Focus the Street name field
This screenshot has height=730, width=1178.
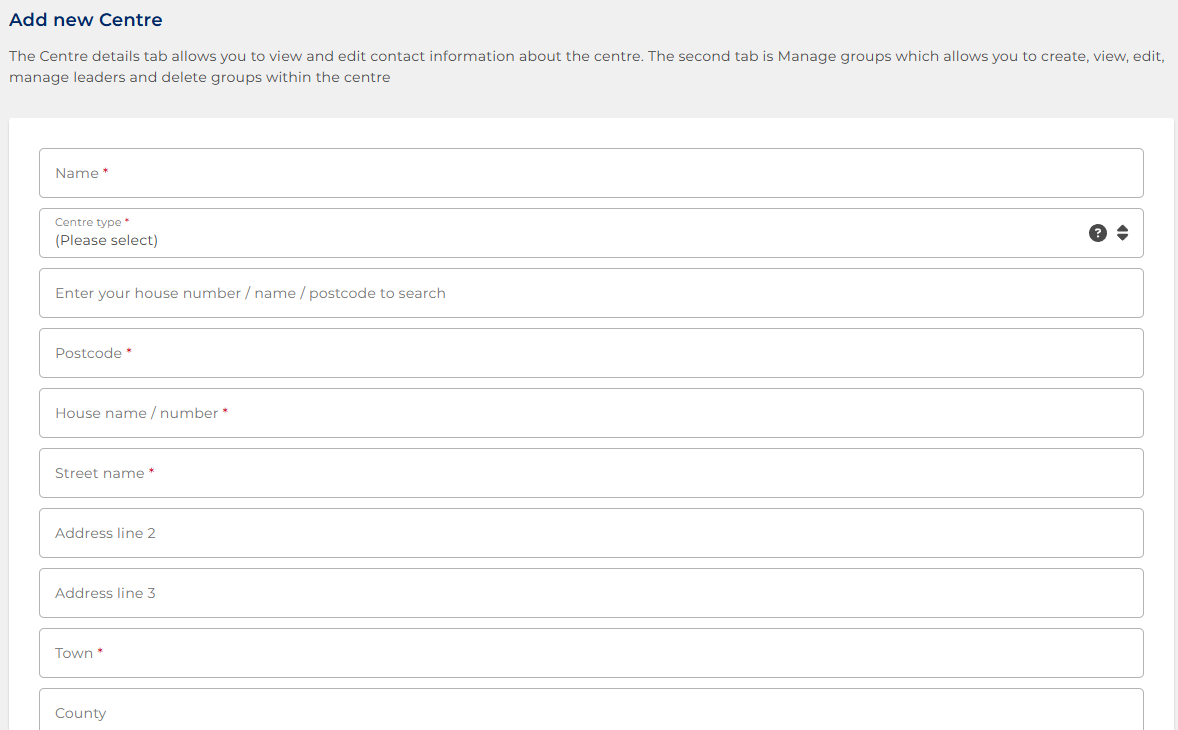(591, 473)
